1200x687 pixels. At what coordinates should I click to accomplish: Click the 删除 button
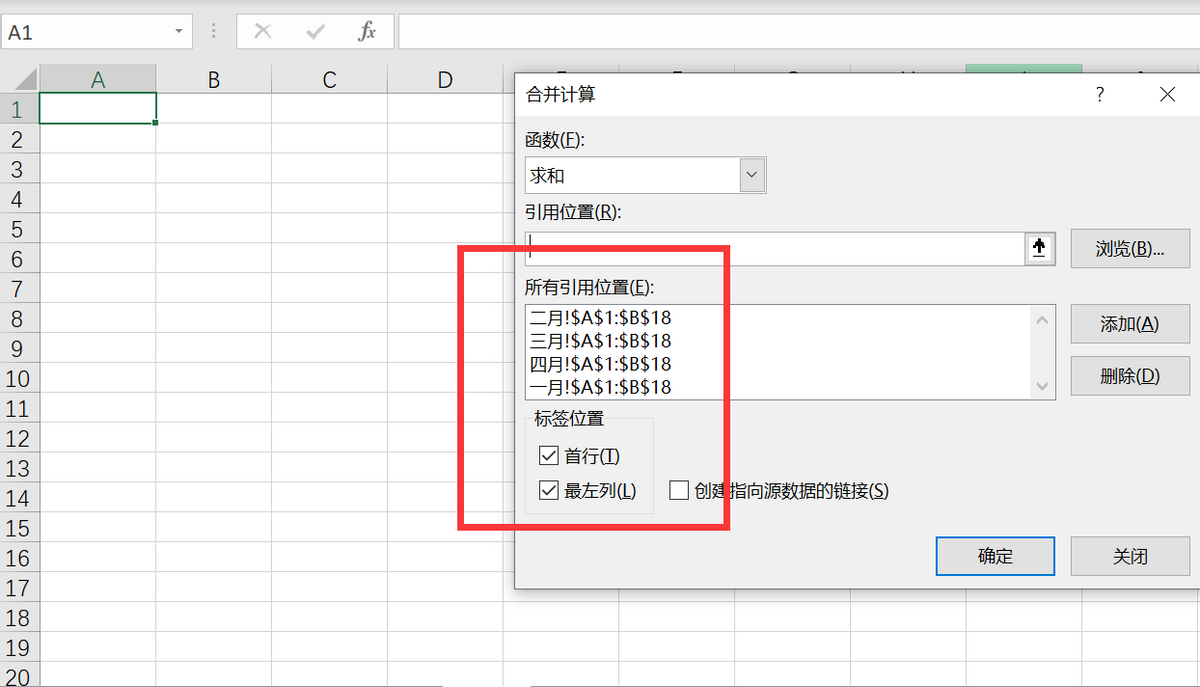(x=1130, y=376)
